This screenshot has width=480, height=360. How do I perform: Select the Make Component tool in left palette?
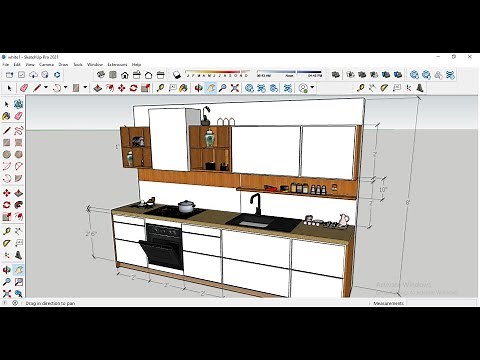(x=19, y=104)
